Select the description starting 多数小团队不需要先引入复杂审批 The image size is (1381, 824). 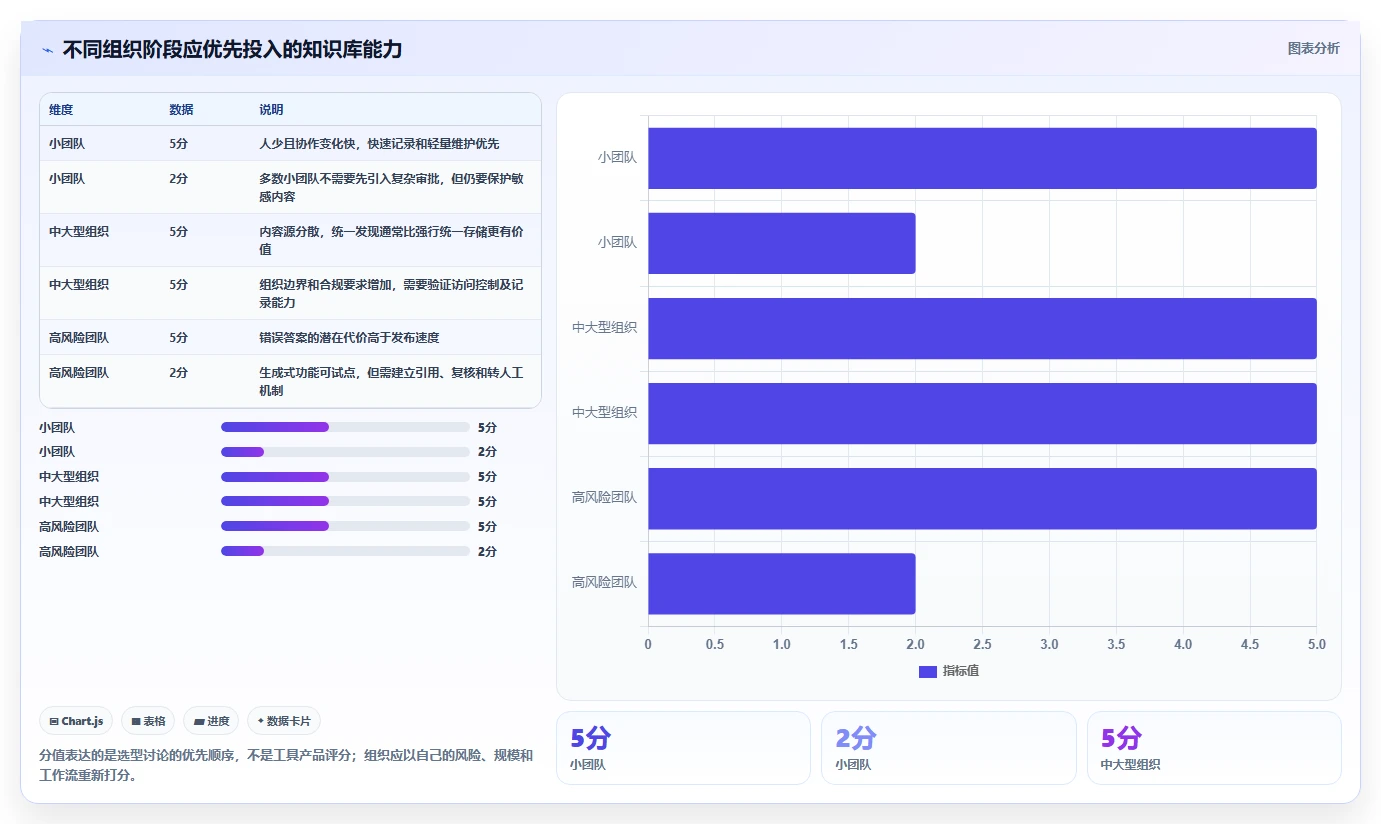pyautogui.click(x=392, y=187)
